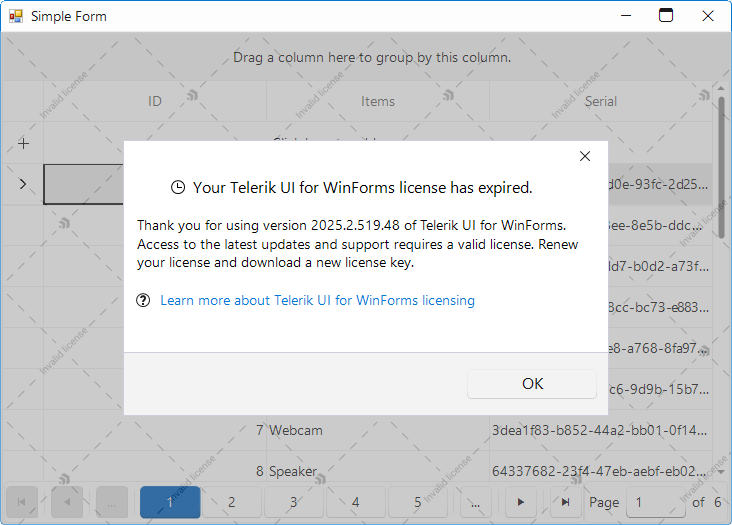
Task: Select serial cell ending c6-9d9b-15b7
Action: [660, 389]
